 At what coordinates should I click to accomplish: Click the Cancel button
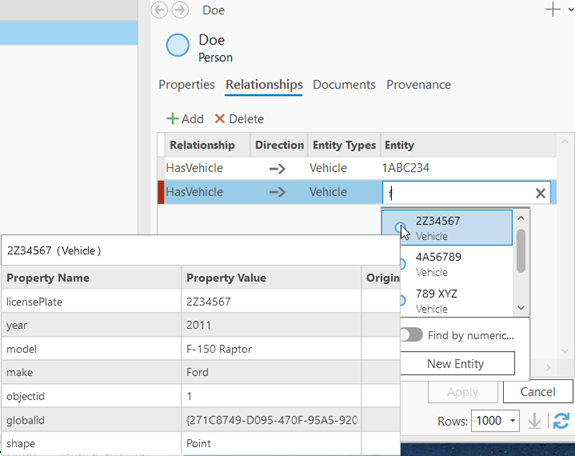tap(538, 392)
